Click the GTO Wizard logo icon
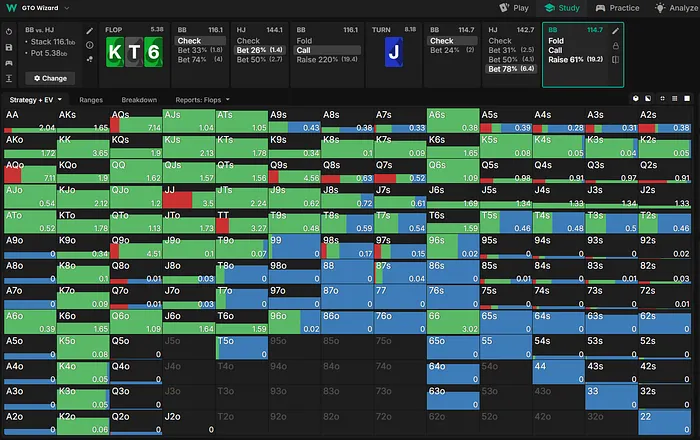The width and height of the screenshot is (700, 440). click(11, 8)
